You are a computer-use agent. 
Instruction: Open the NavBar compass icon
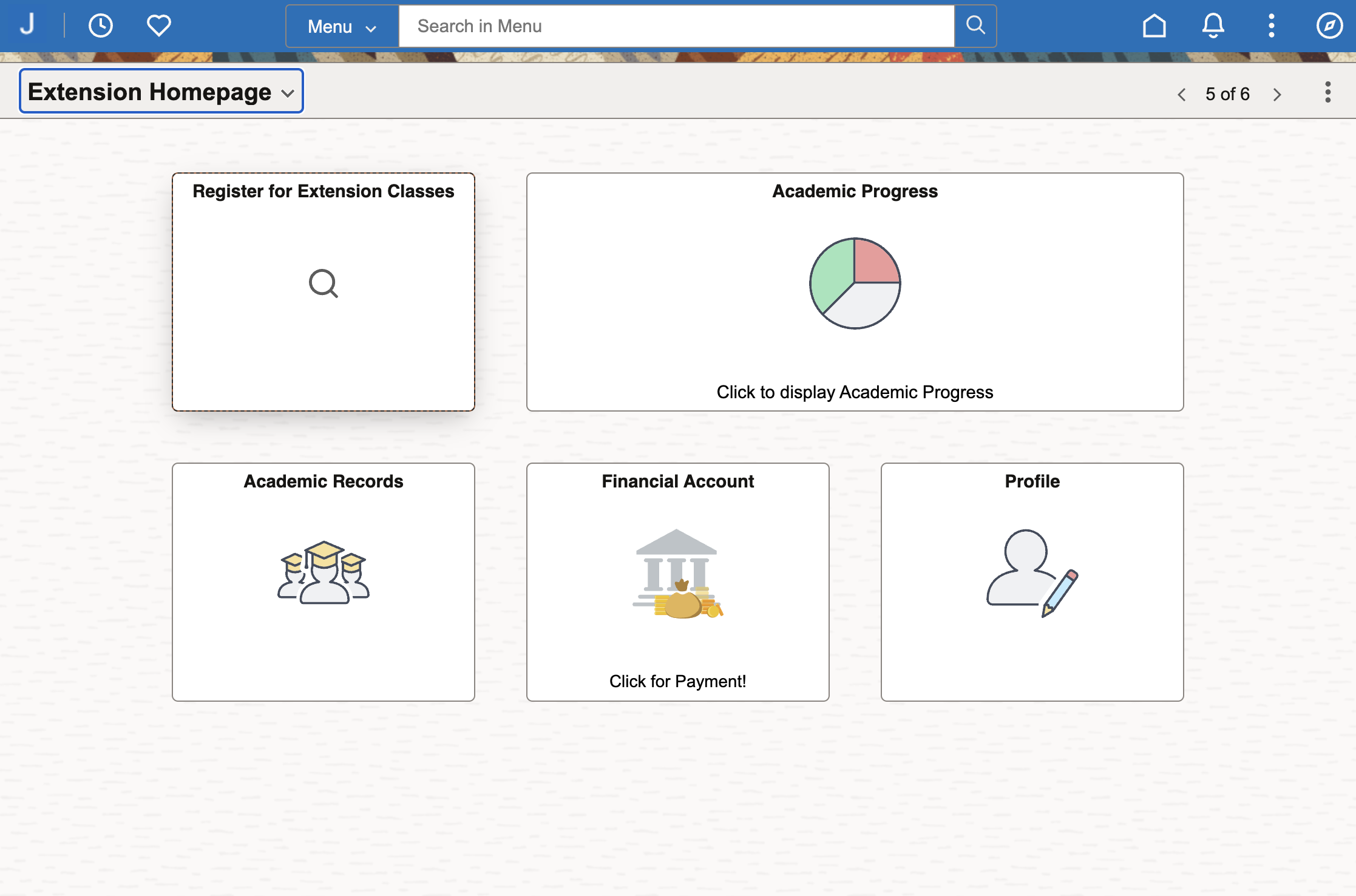1329,26
